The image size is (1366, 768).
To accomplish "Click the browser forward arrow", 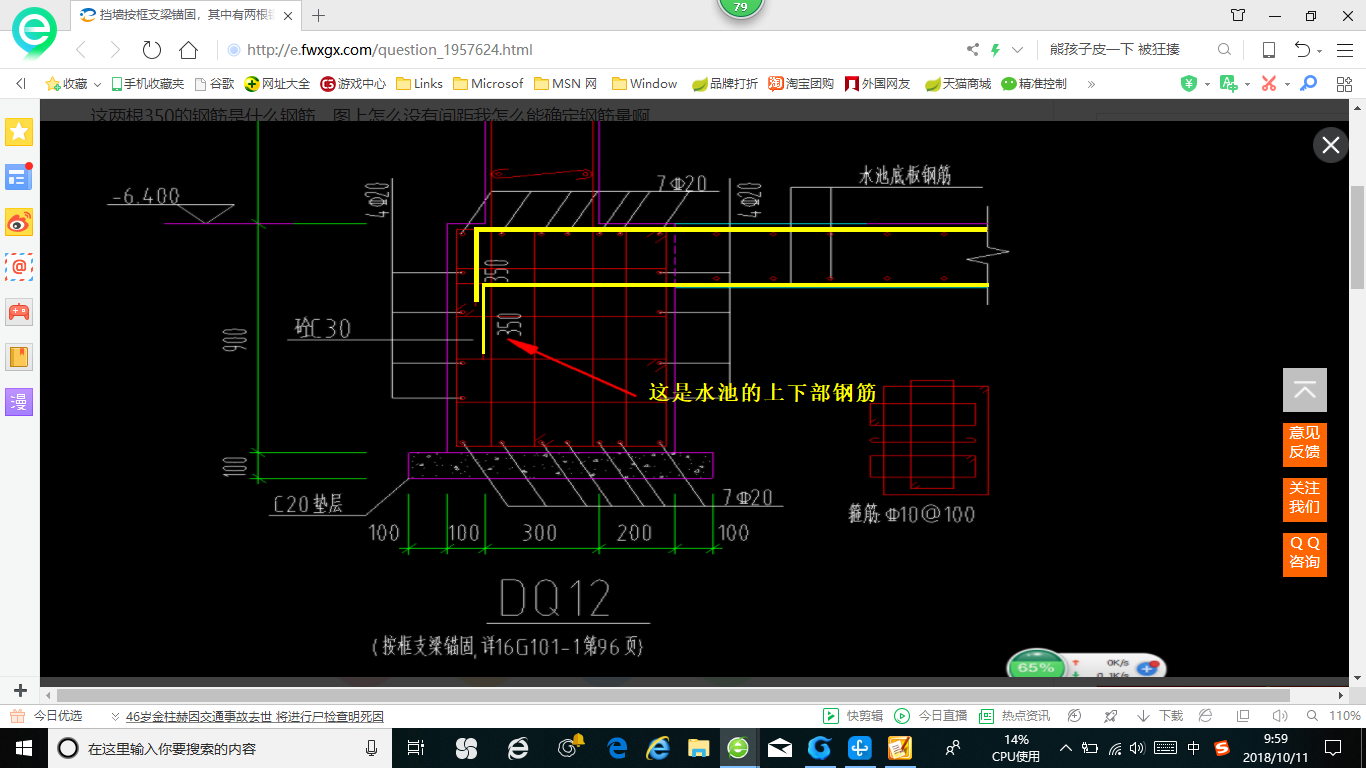I will [115, 50].
